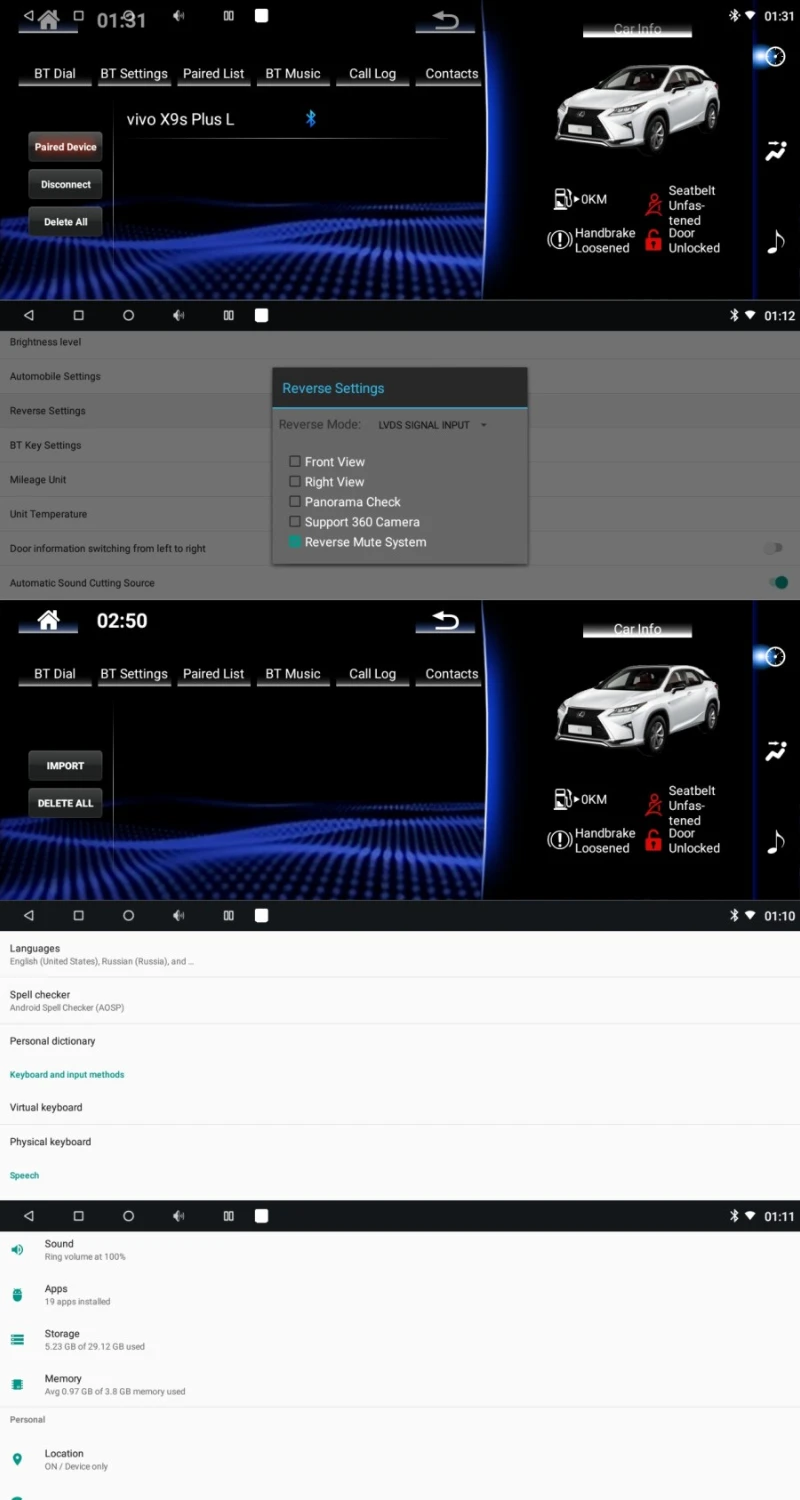Viewport: 800px width, 1500px height.
Task: Select paired device vivo X9s Plus L
Action: 180,120
